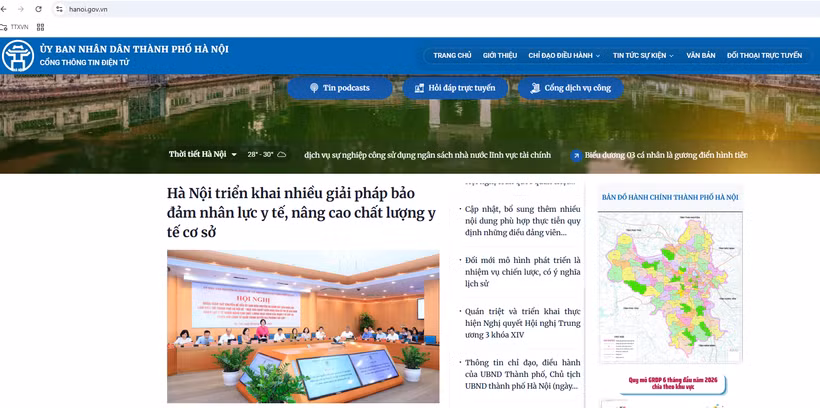The width and height of the screenshot is (820, 408).
Task: Open ticker news Biểu dương 03 cá nhân
Action: pyautogui.click(x=666, y=155)
